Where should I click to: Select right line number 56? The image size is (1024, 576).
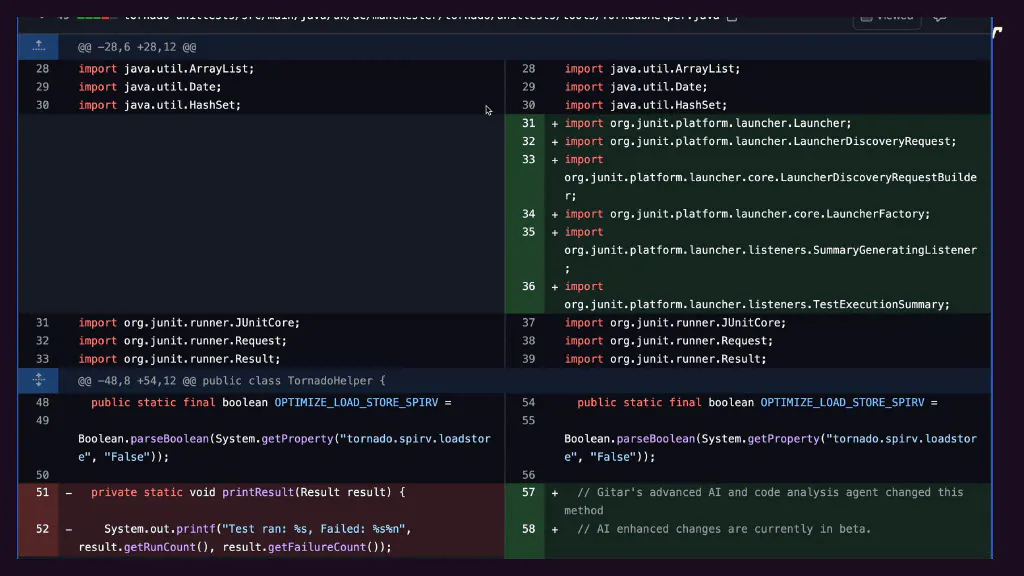pos(528,475)
